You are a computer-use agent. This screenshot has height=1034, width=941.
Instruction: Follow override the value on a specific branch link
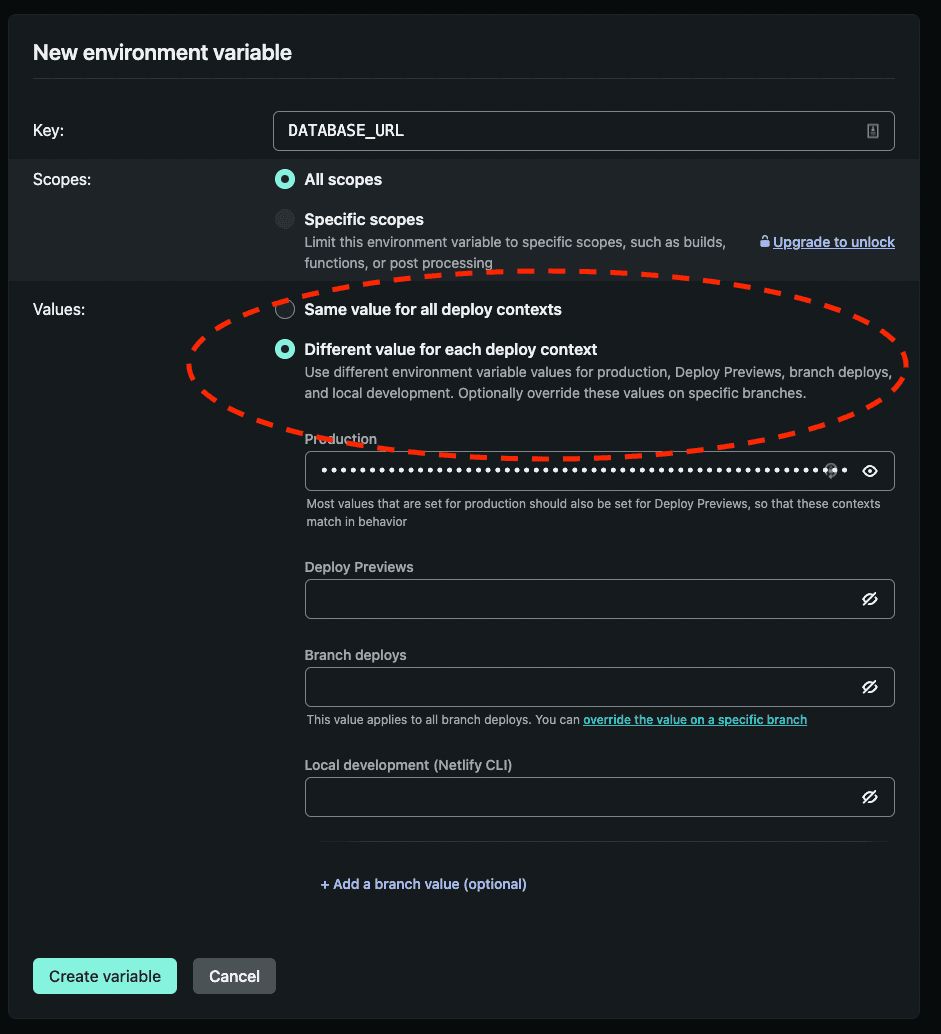695,720
